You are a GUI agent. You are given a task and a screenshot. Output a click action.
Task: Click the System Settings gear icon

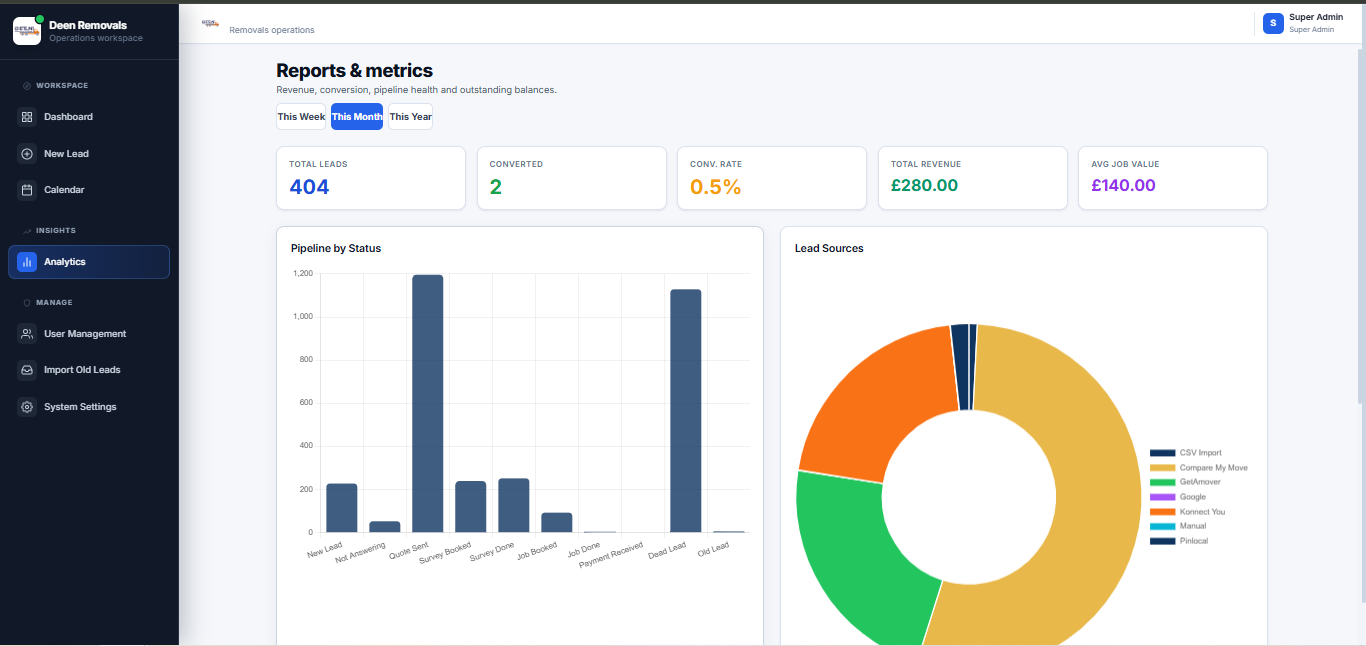27,407
